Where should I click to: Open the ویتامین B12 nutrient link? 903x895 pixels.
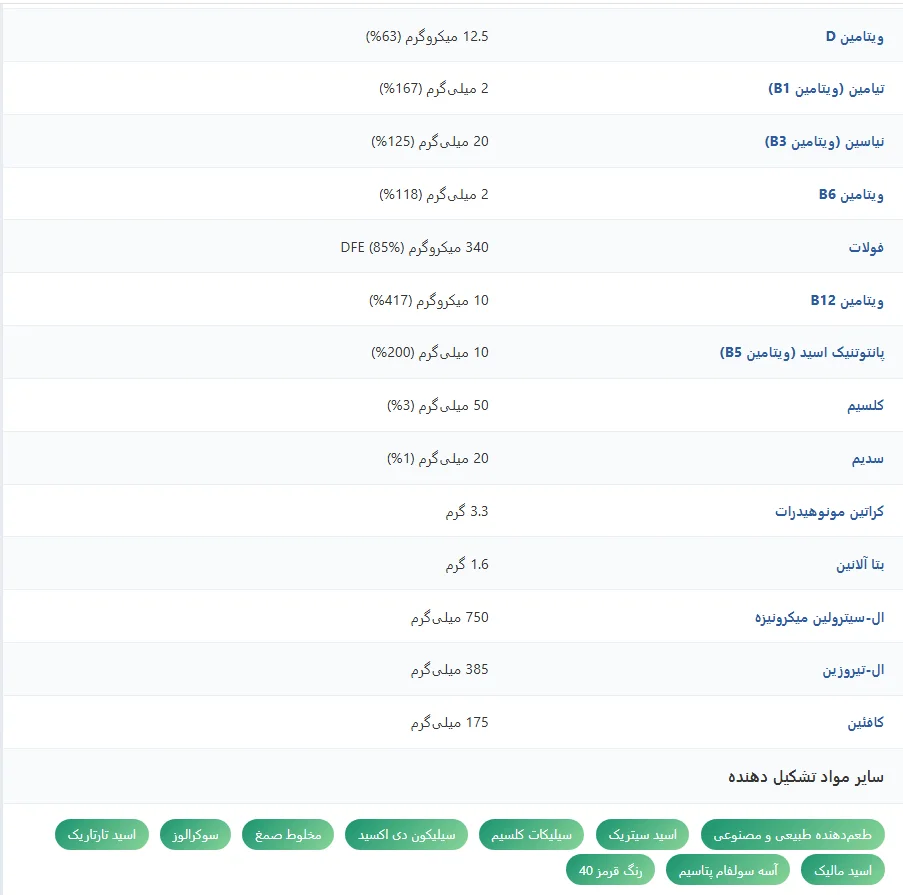point(847,300)
